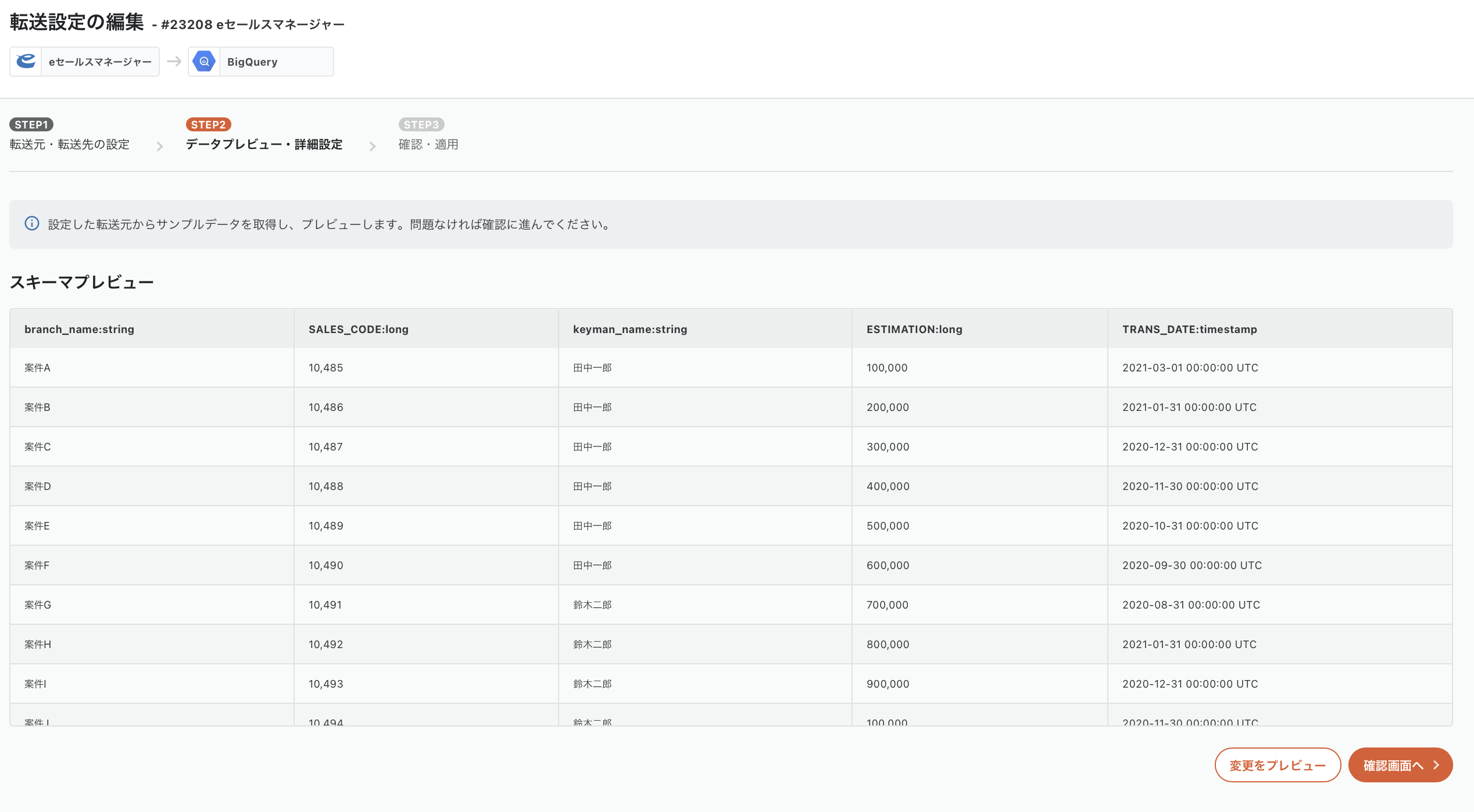The height and width of the screenshot is (812, 1474).
Task: Click date 2020-11-30 in 案件D row
Action: click(1190, 486)
